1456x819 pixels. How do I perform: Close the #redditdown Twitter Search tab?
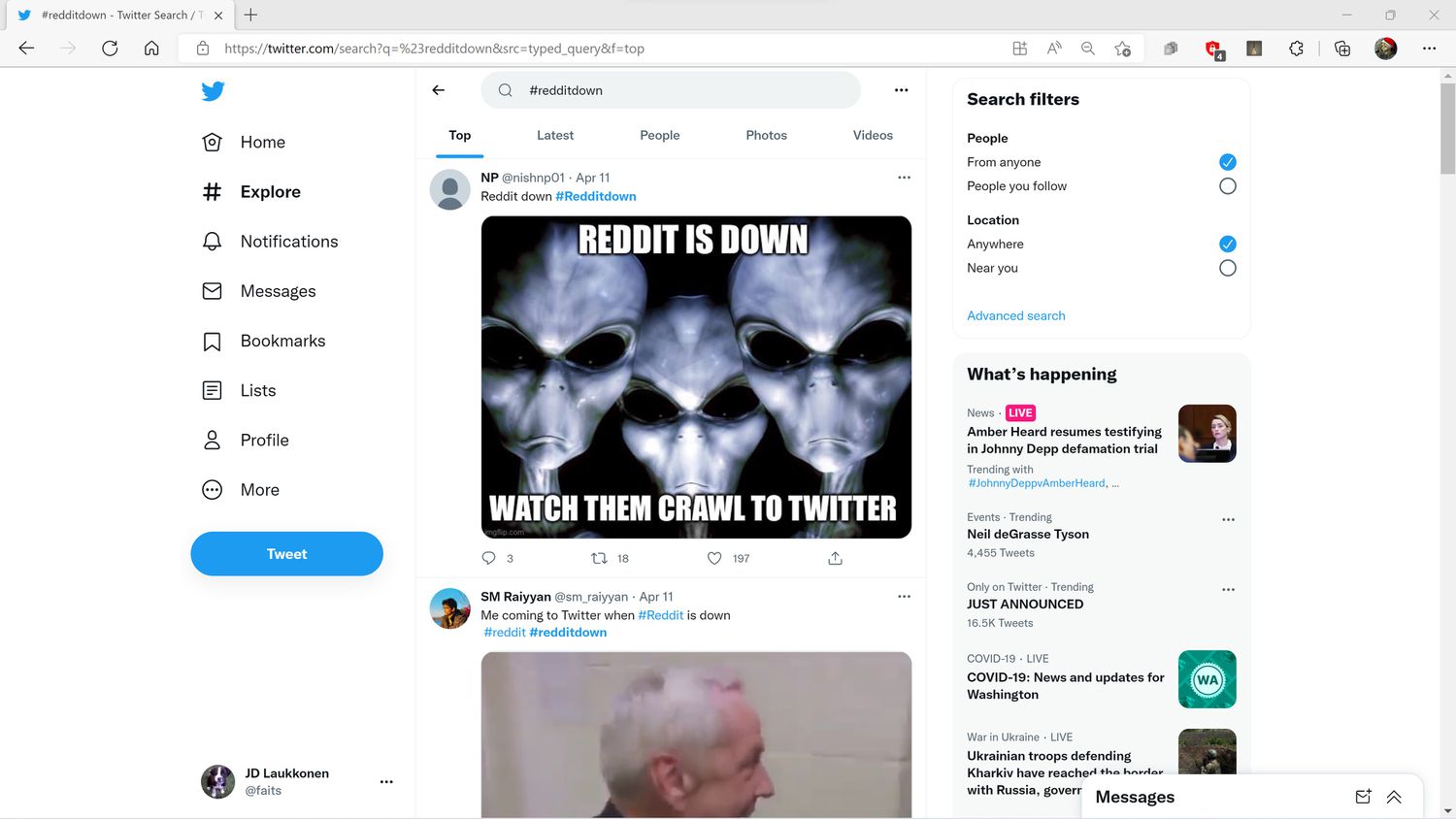pos(218,16)
